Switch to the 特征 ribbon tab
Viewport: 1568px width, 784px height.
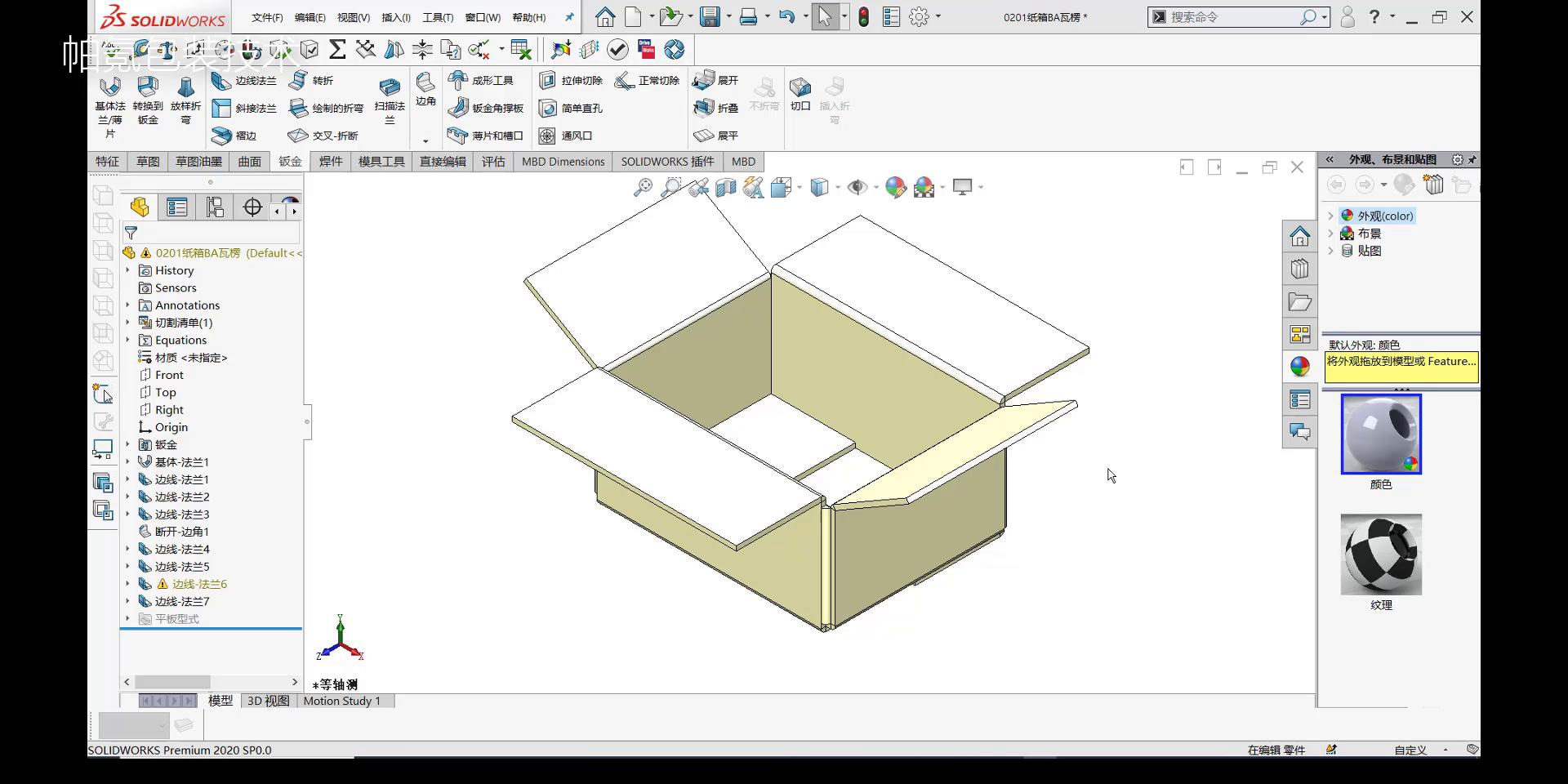coord(106,161)
